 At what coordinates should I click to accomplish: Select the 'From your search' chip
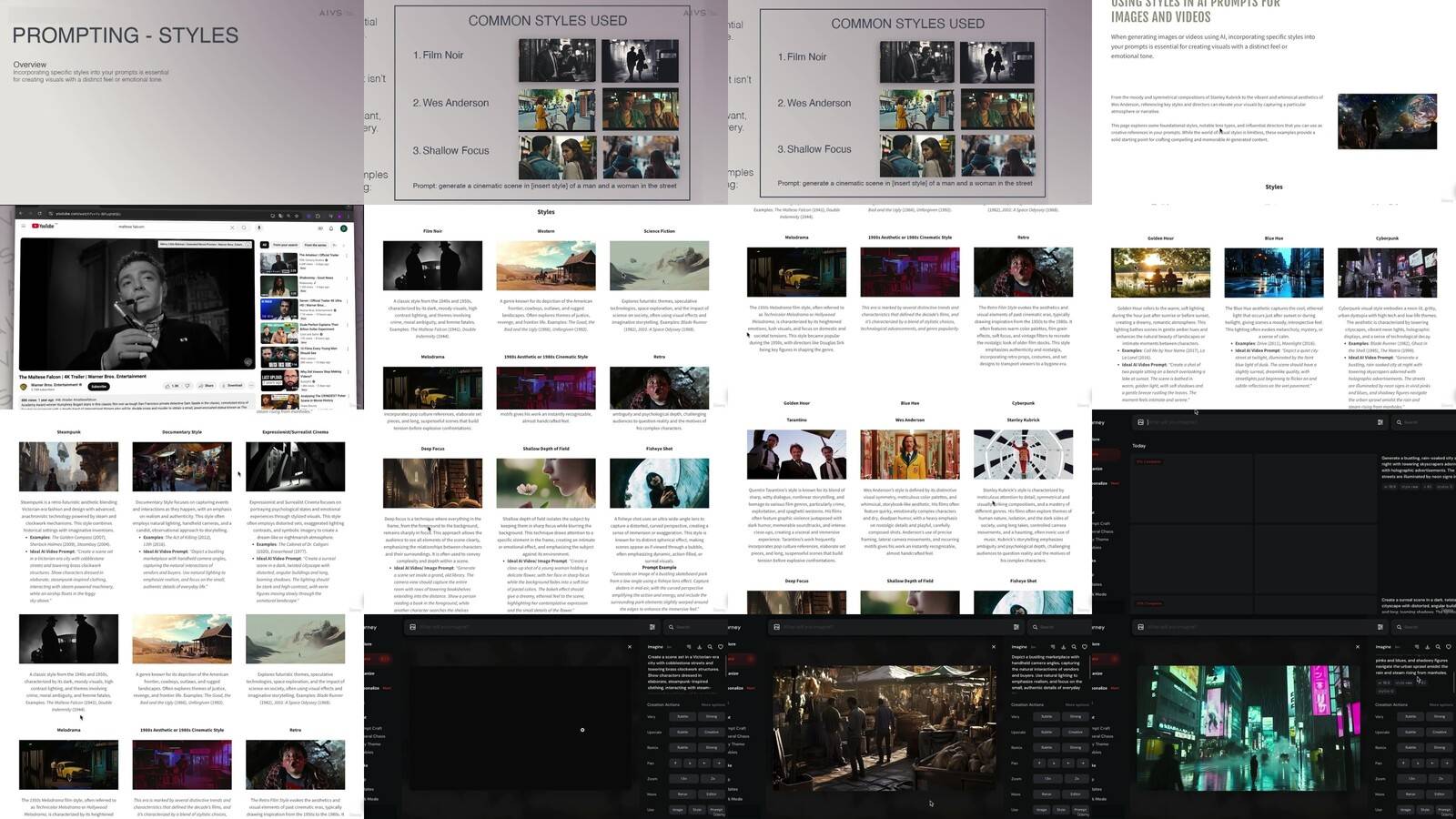point(285,245)
